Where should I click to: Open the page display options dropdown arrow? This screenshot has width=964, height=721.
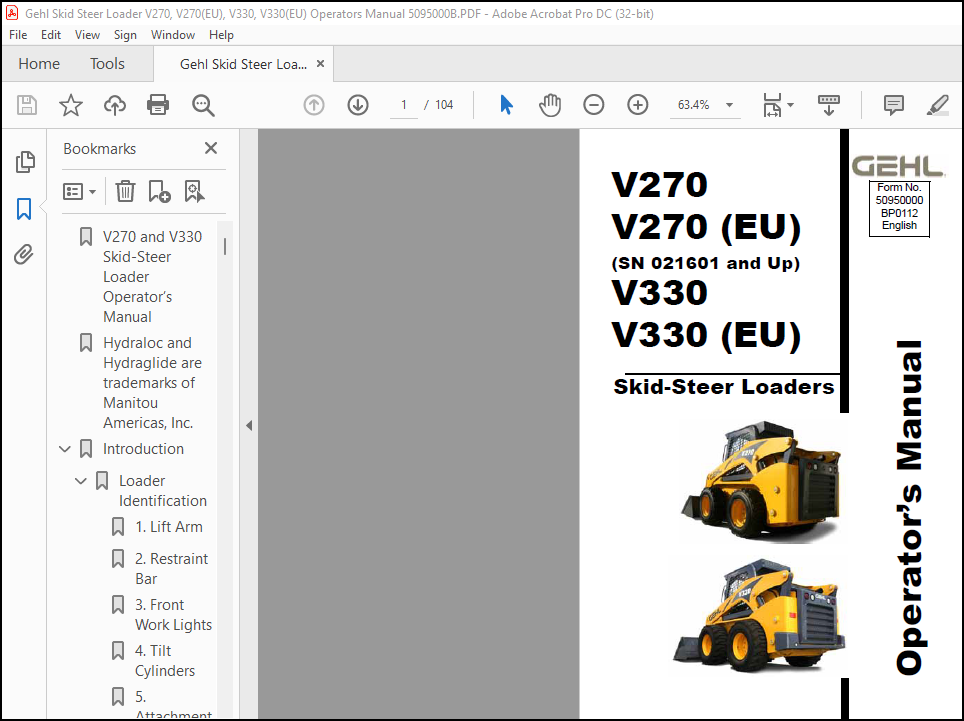[x=791, y=105]
